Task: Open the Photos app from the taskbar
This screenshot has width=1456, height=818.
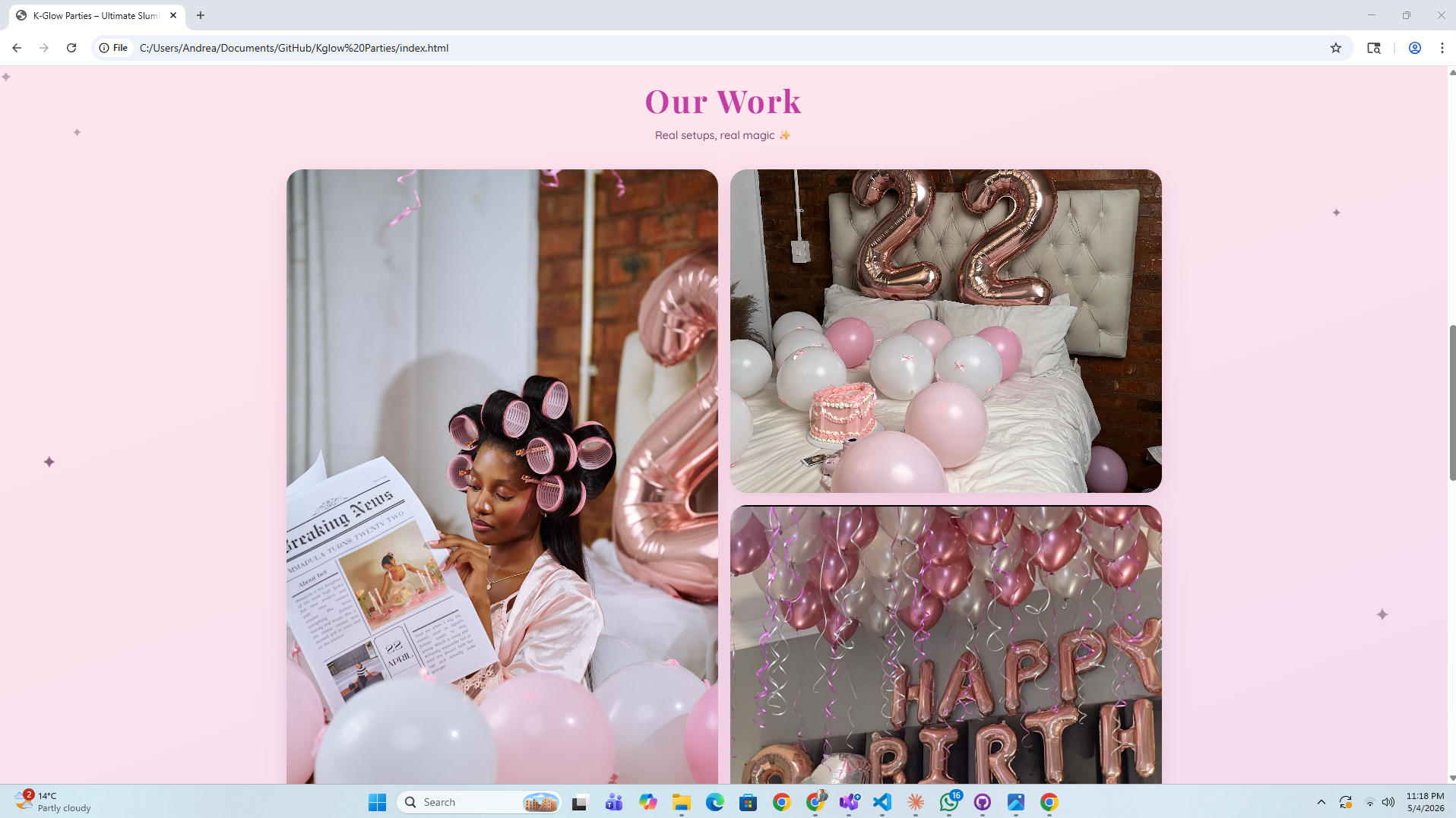Action: tap(1016, 802)
